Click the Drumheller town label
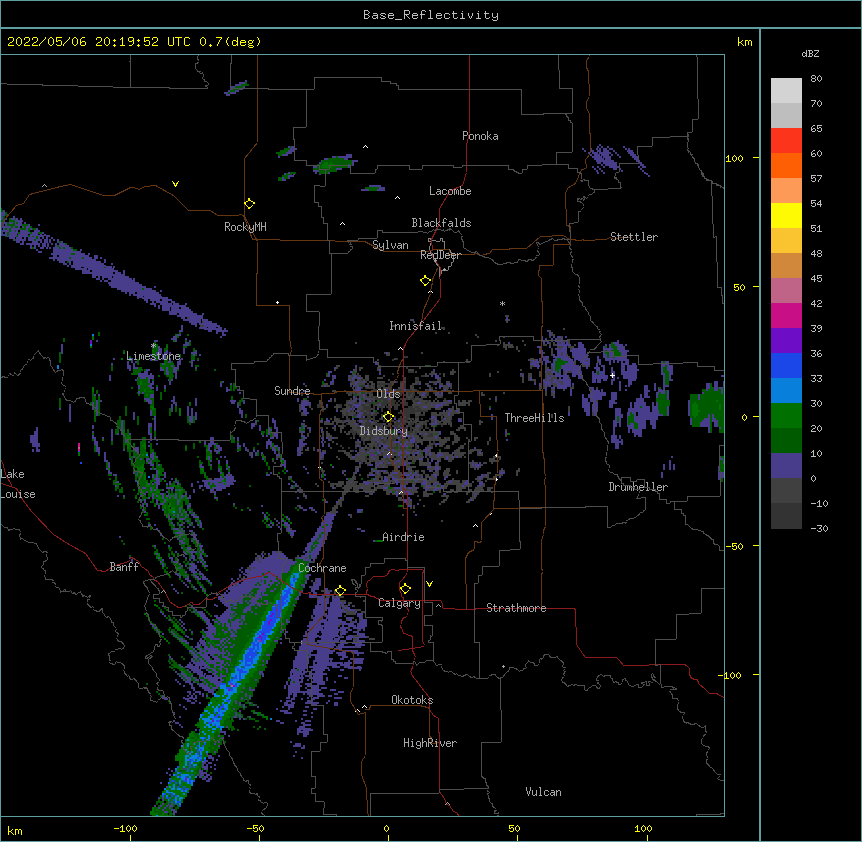Viewport: 862px width, 842px height. coord(638,487)
